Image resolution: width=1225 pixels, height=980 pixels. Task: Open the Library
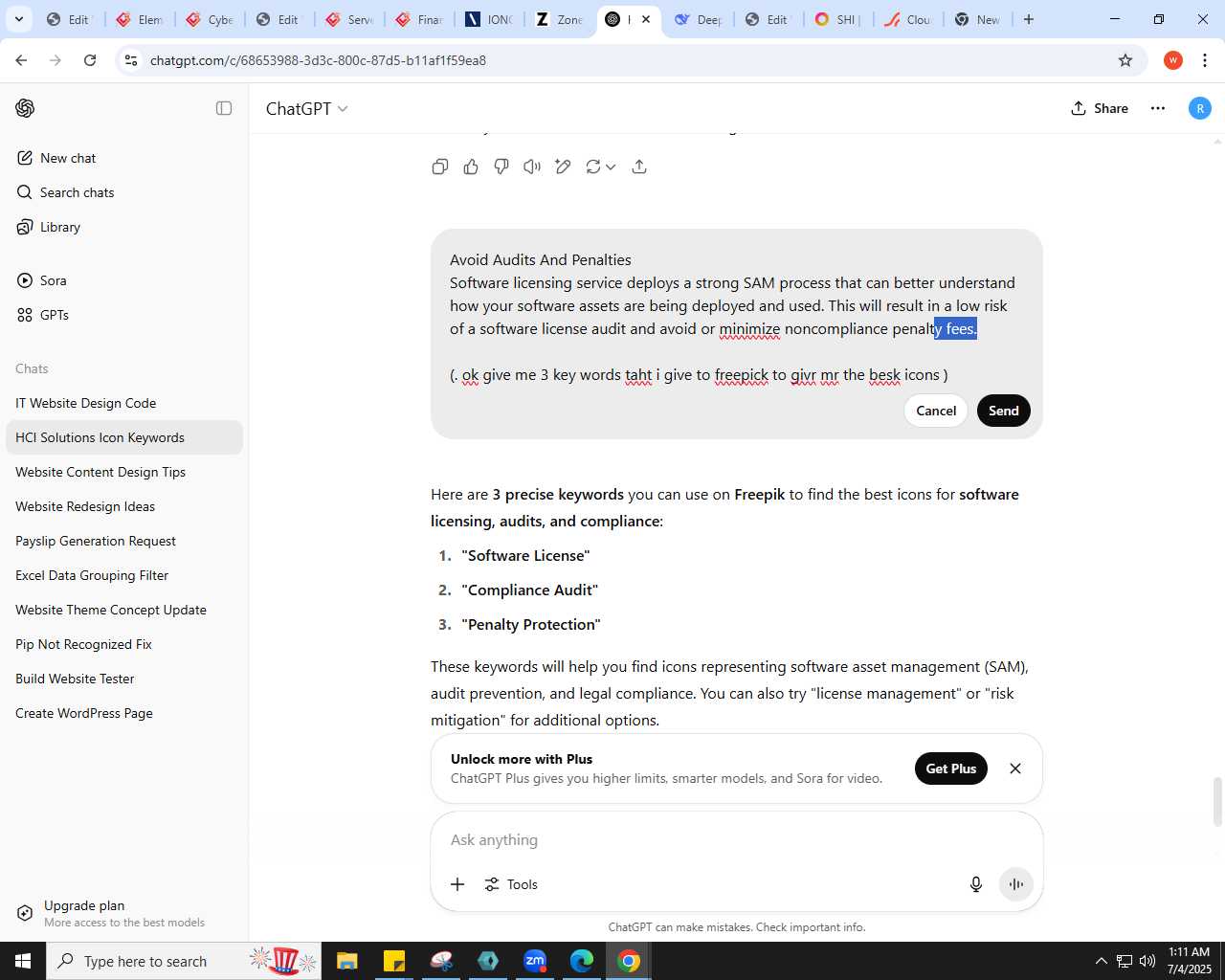pyautogui.click(x=124, y=227)
